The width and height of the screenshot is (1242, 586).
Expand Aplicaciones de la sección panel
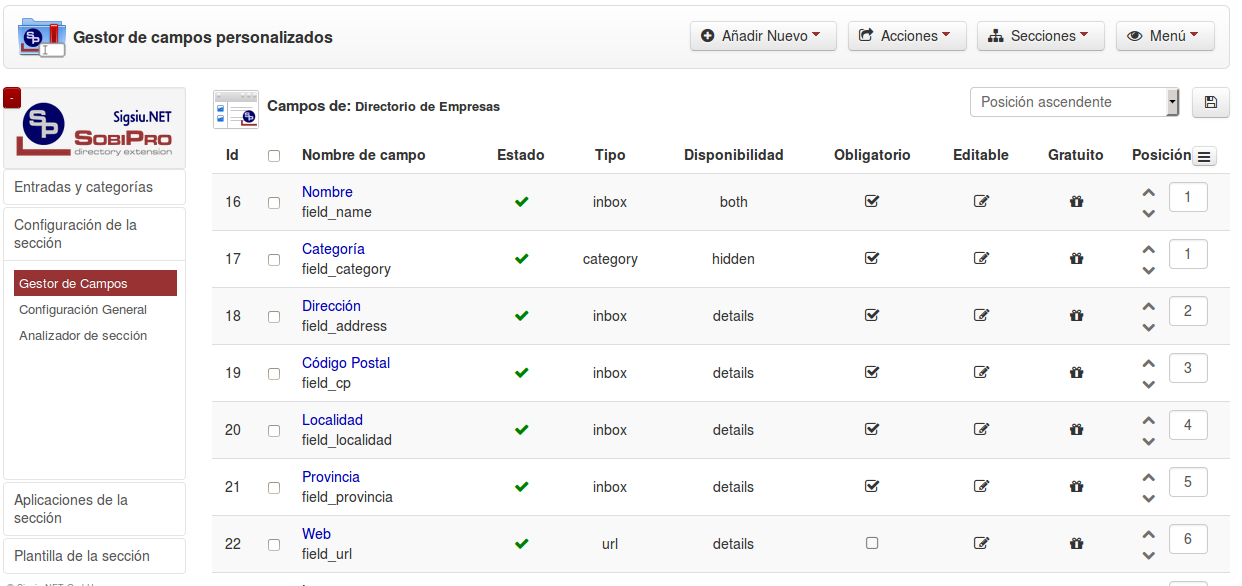tap(95, 509)
